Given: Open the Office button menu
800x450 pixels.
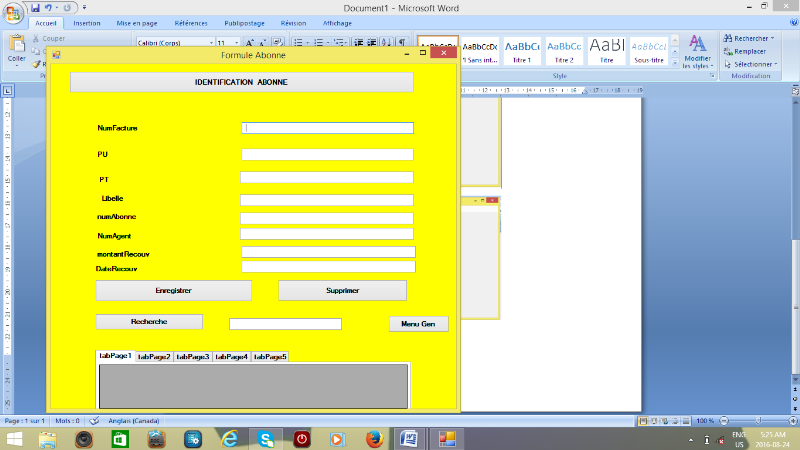Looking at the screenshot, I should click(x=13, y=12).
